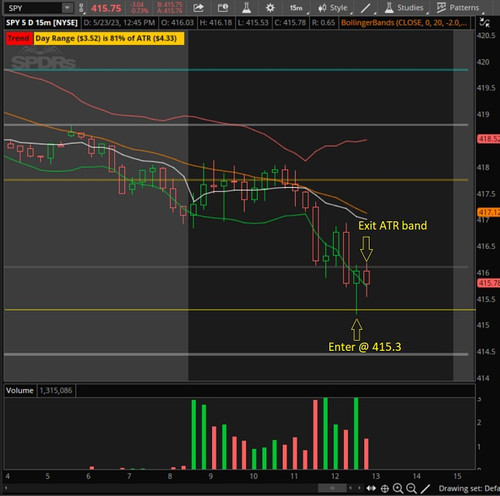Click the 415 price axis label
The height and width of the screenshot is (496, 500).
click(483, 325)
